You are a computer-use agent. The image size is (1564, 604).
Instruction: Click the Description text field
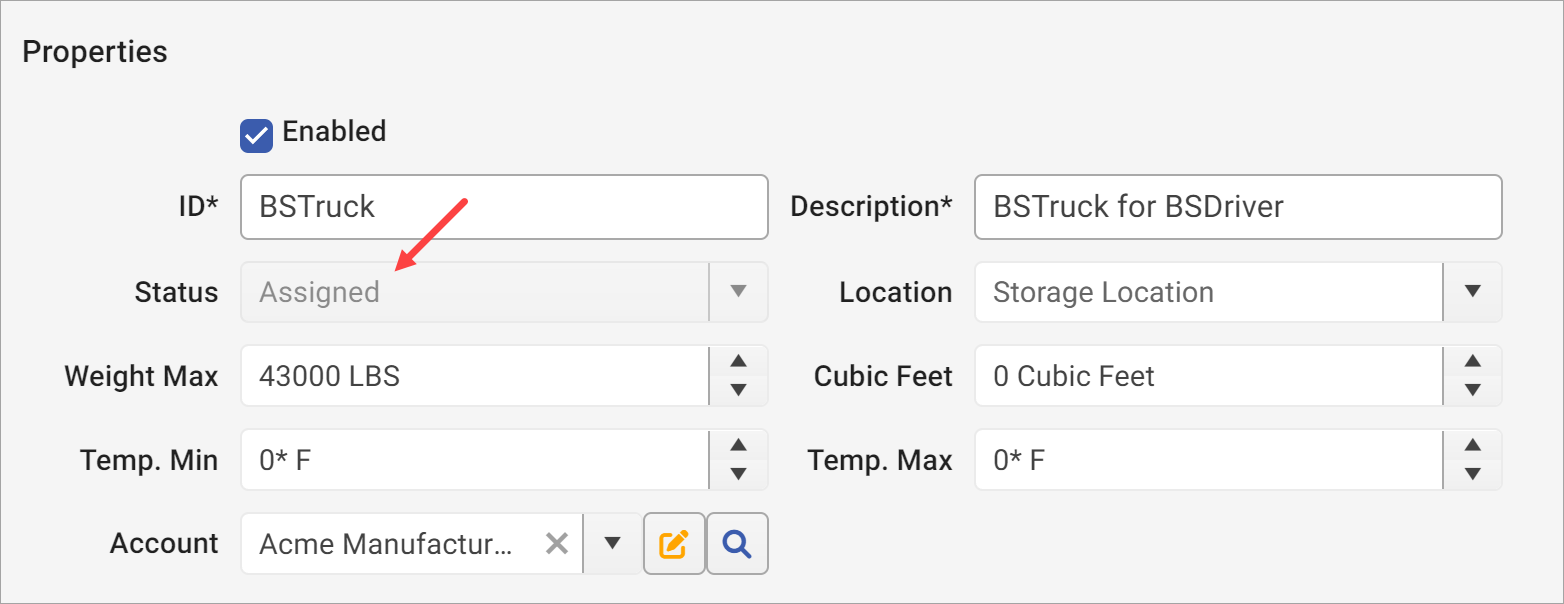point(1237,207)
